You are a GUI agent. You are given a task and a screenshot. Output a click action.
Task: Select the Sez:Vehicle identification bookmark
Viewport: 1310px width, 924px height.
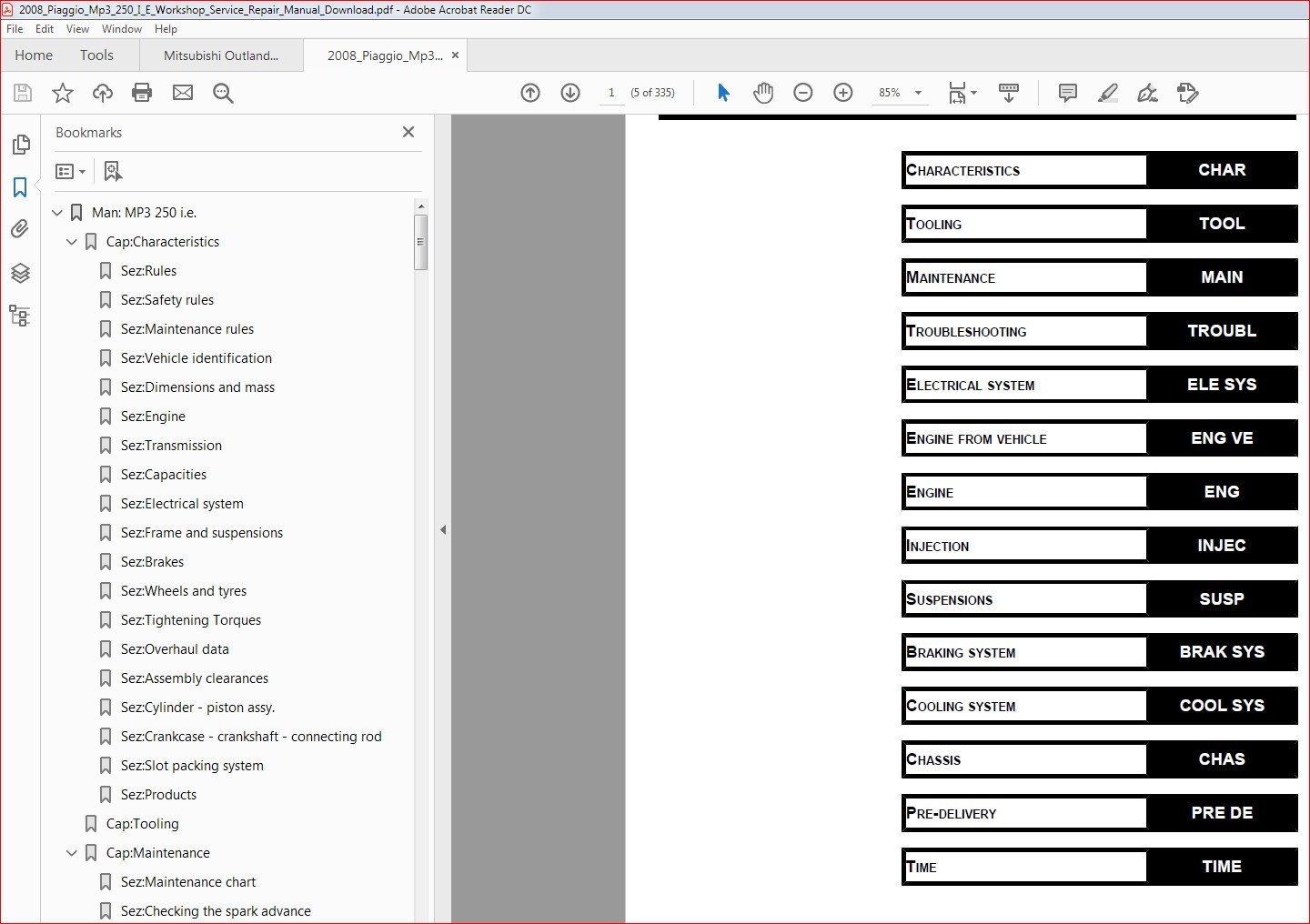pyautogui.click(x=196, y=358)
